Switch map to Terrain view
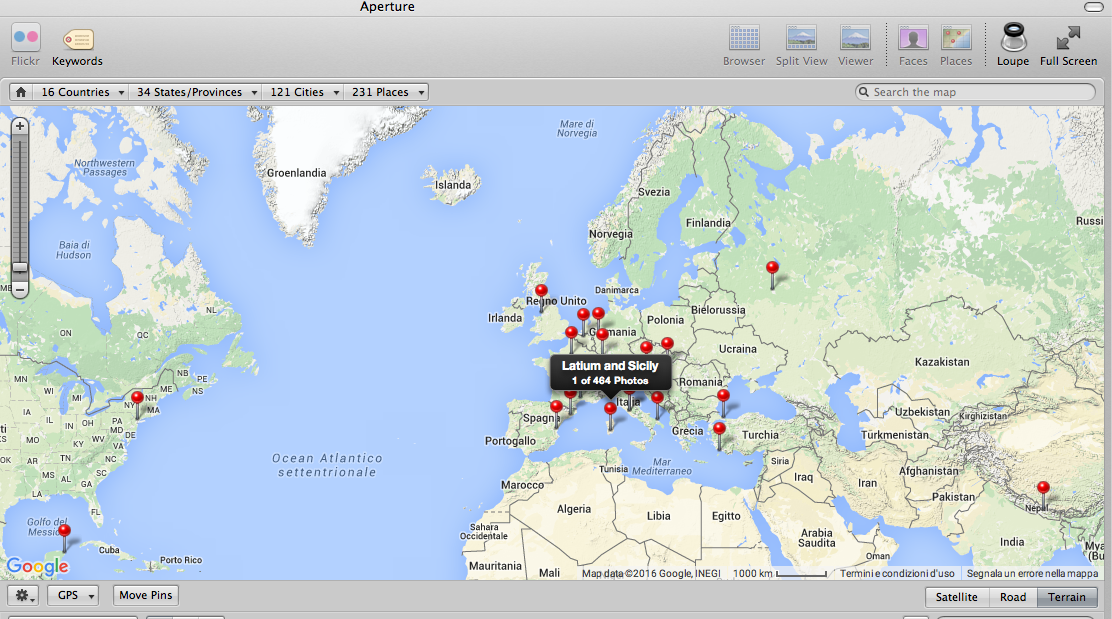Image resolution: width=1112 pixels, height=619 pixels. coord(1067,597)
